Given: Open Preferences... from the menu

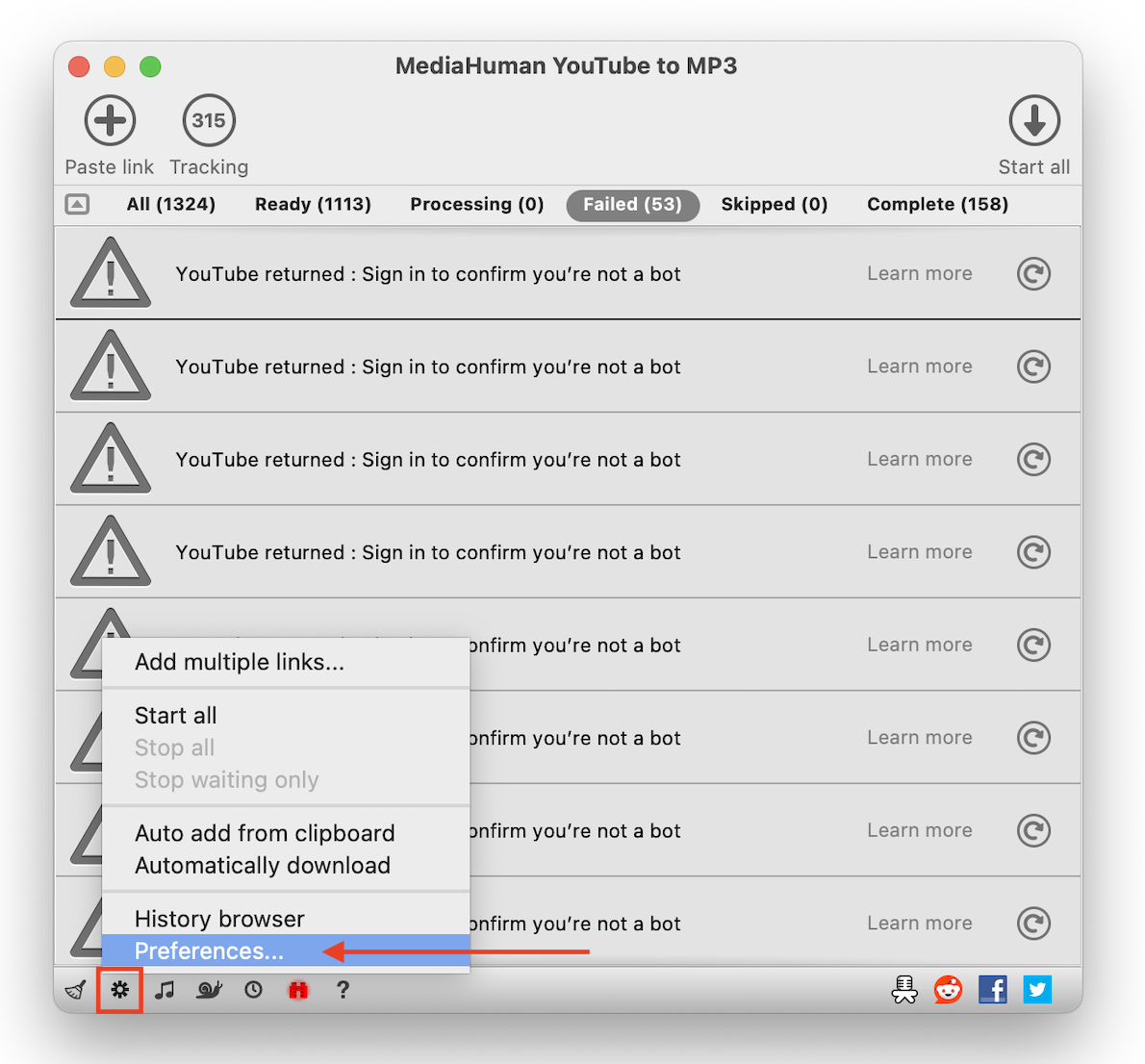Looking at the screenshot, I should (286, 950).
